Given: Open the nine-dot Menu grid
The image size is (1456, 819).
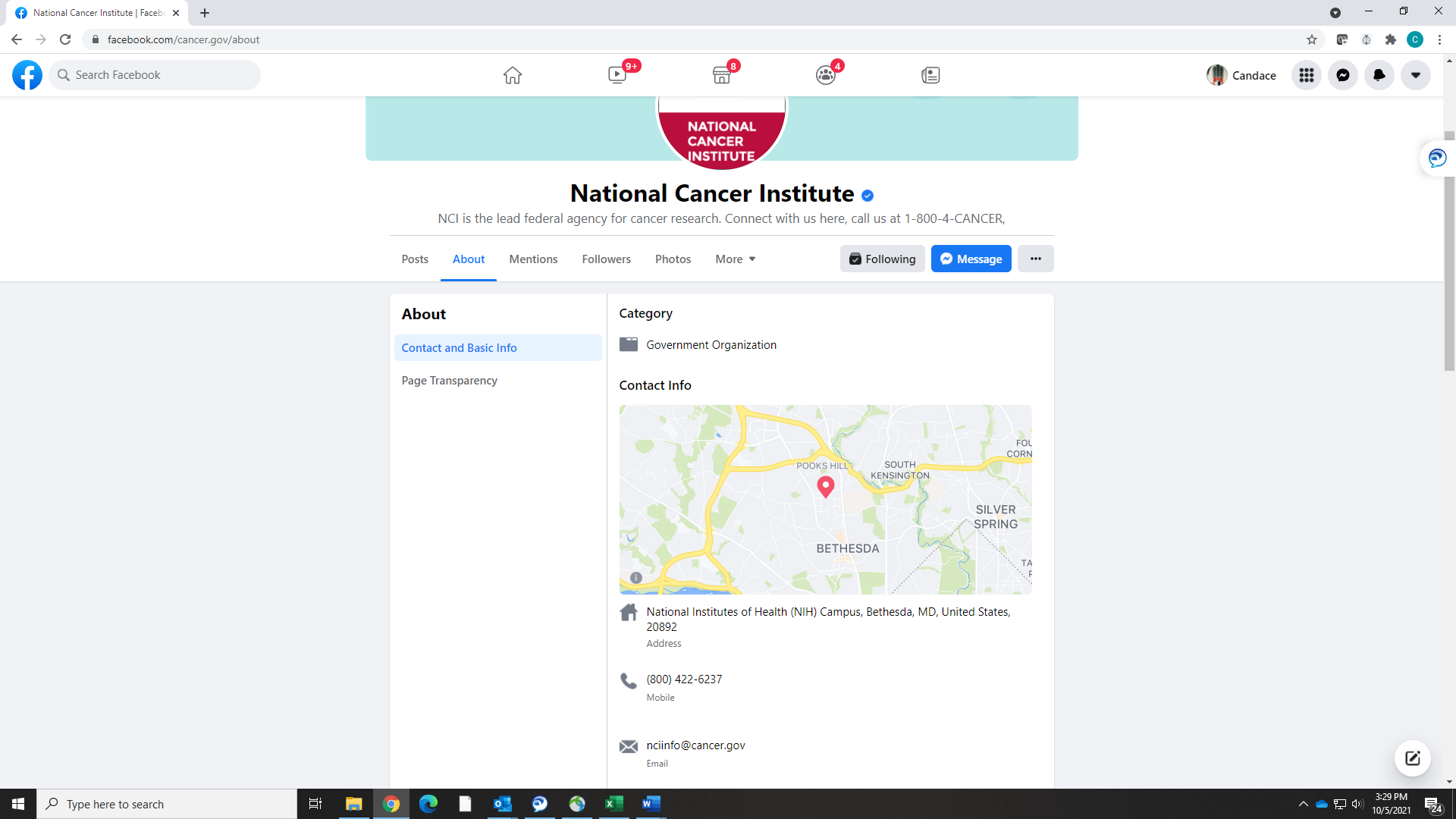Looking at the screenshot, I should pyautogui.click(x=1306, y=75).
